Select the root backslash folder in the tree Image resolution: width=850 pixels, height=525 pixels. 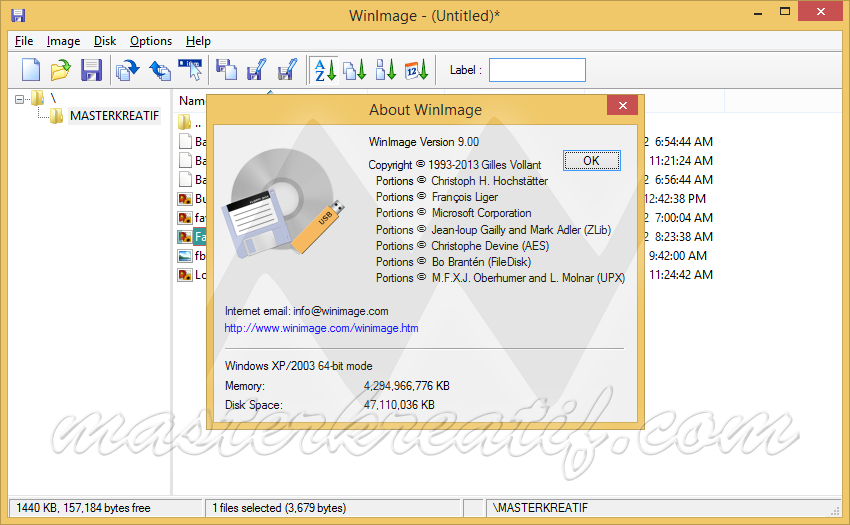[x=53, y=98]
